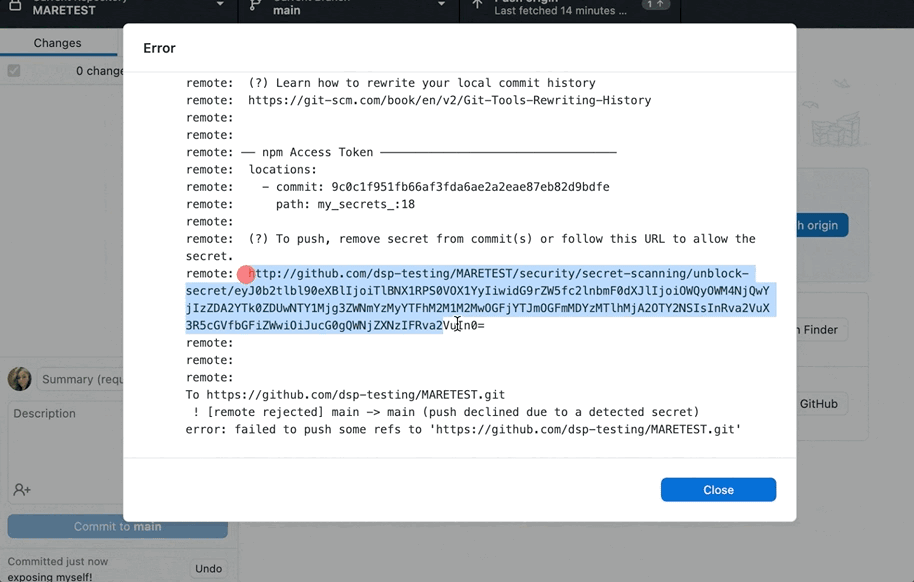Click into the Summary input field
Viewport: 914px width, 582px height.
coord(82,380)
